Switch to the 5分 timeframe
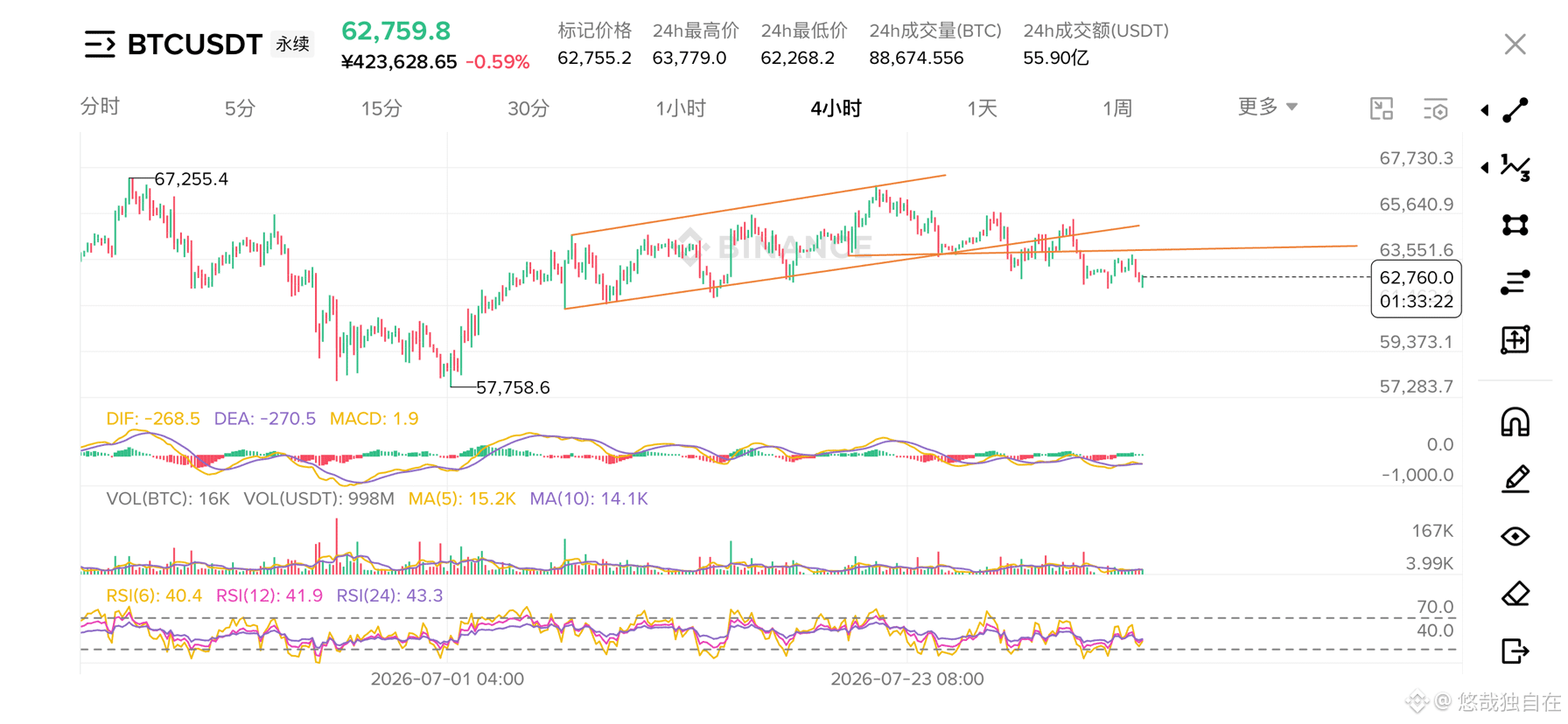This screenshot has width=1568, height=724. [x=240, y=108]
